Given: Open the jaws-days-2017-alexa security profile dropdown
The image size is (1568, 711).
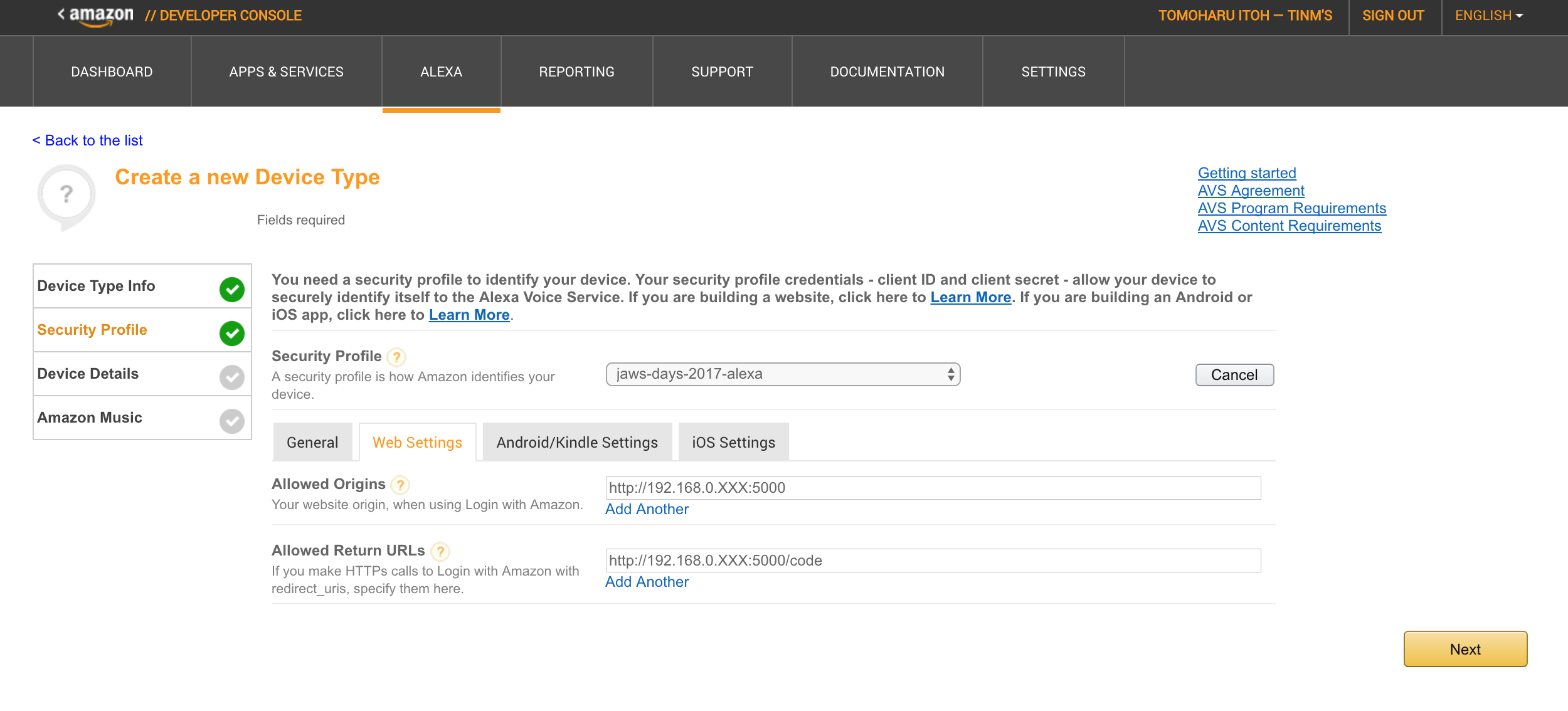Looking at the screenshot, I should (x=783, y=374).
